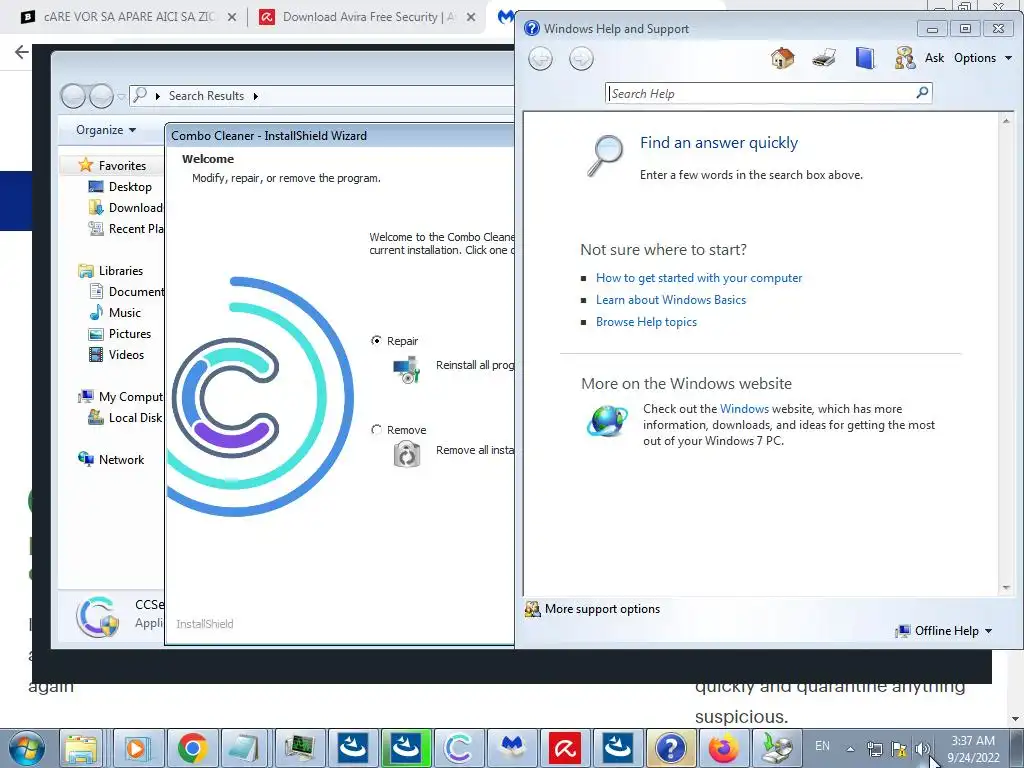
Task: Open Malwarebytes icon on taskbar
Action: [513, 748]
